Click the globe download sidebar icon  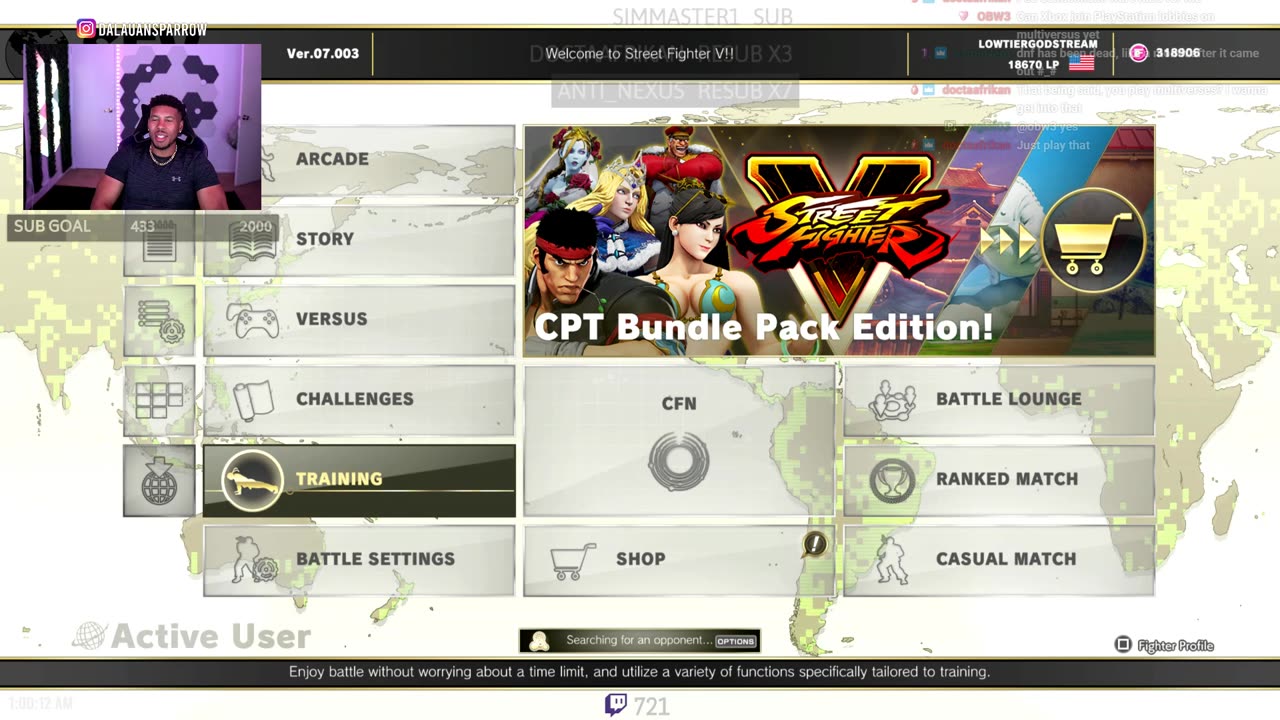point(159,481)
